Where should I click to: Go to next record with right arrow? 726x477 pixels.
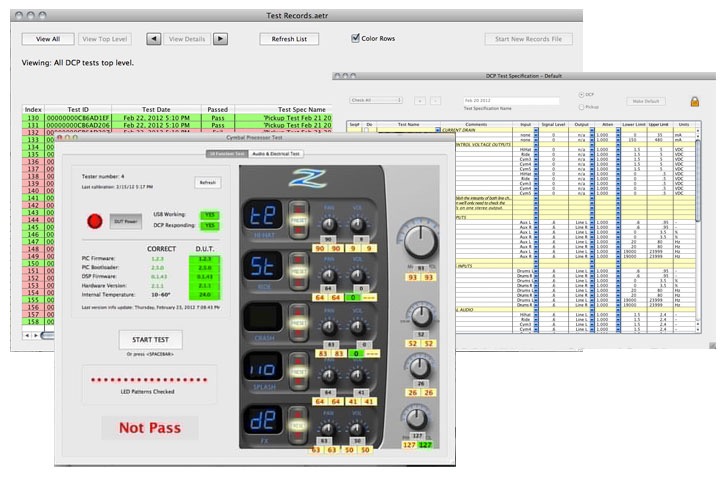tap(220, 39)
